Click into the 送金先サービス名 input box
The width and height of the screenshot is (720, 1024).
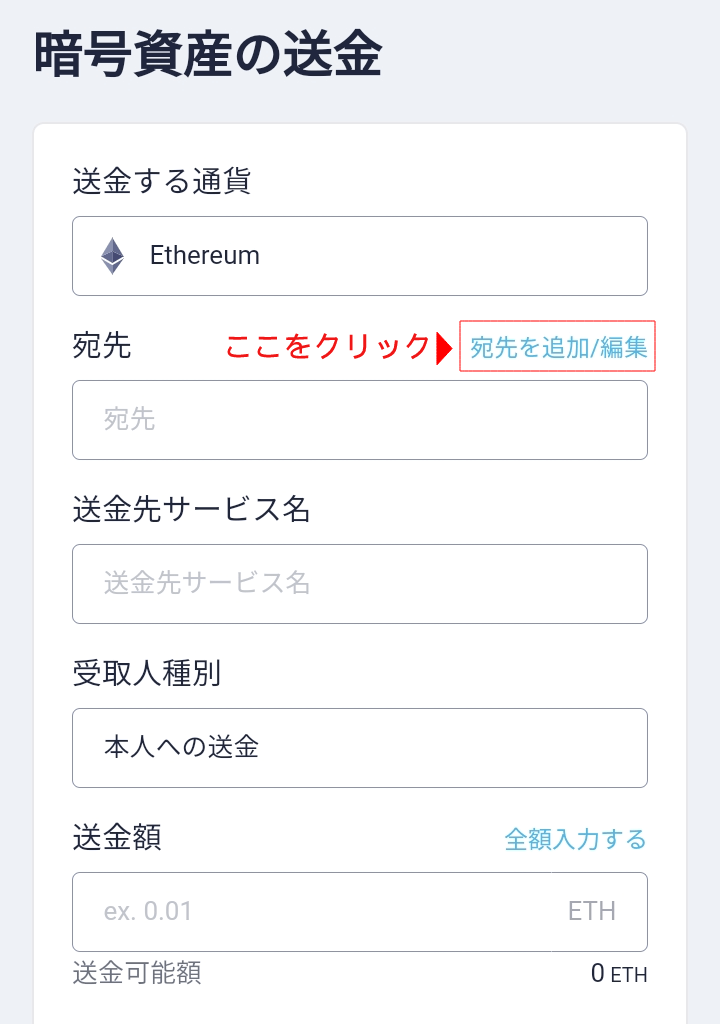[360, 584]
